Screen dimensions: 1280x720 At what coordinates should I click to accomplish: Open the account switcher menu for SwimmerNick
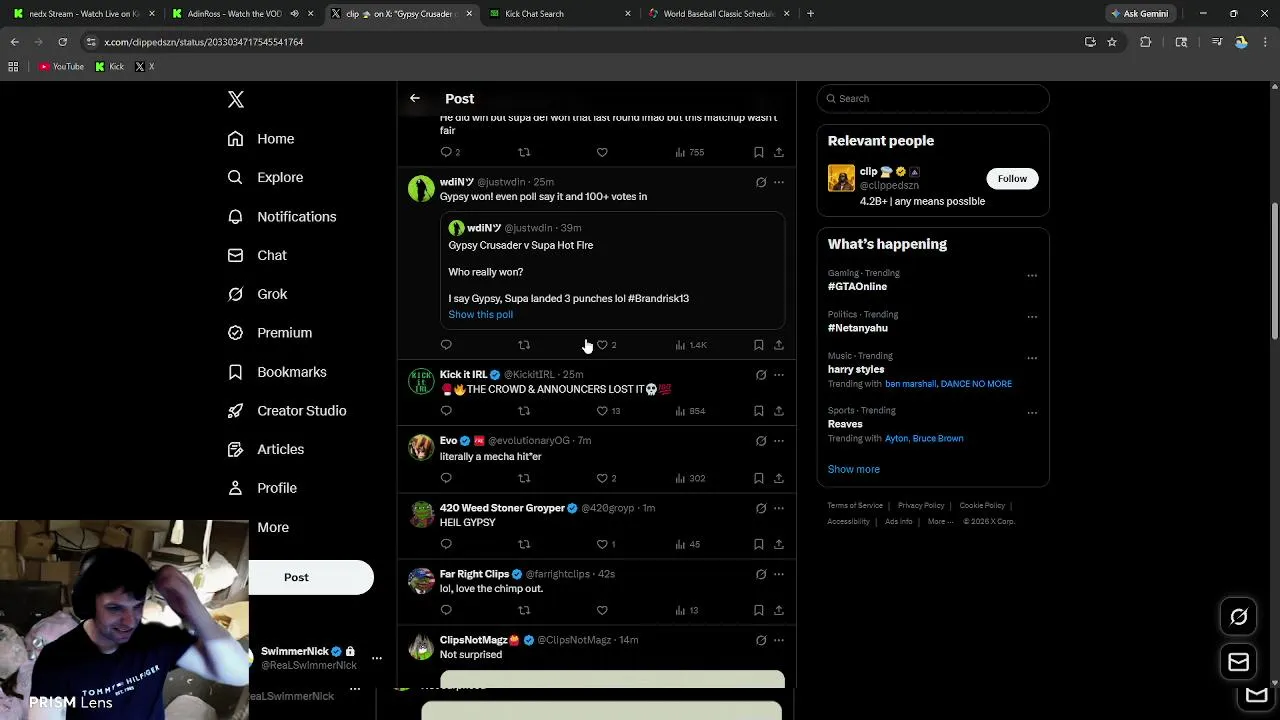click(x=376, y=658)
